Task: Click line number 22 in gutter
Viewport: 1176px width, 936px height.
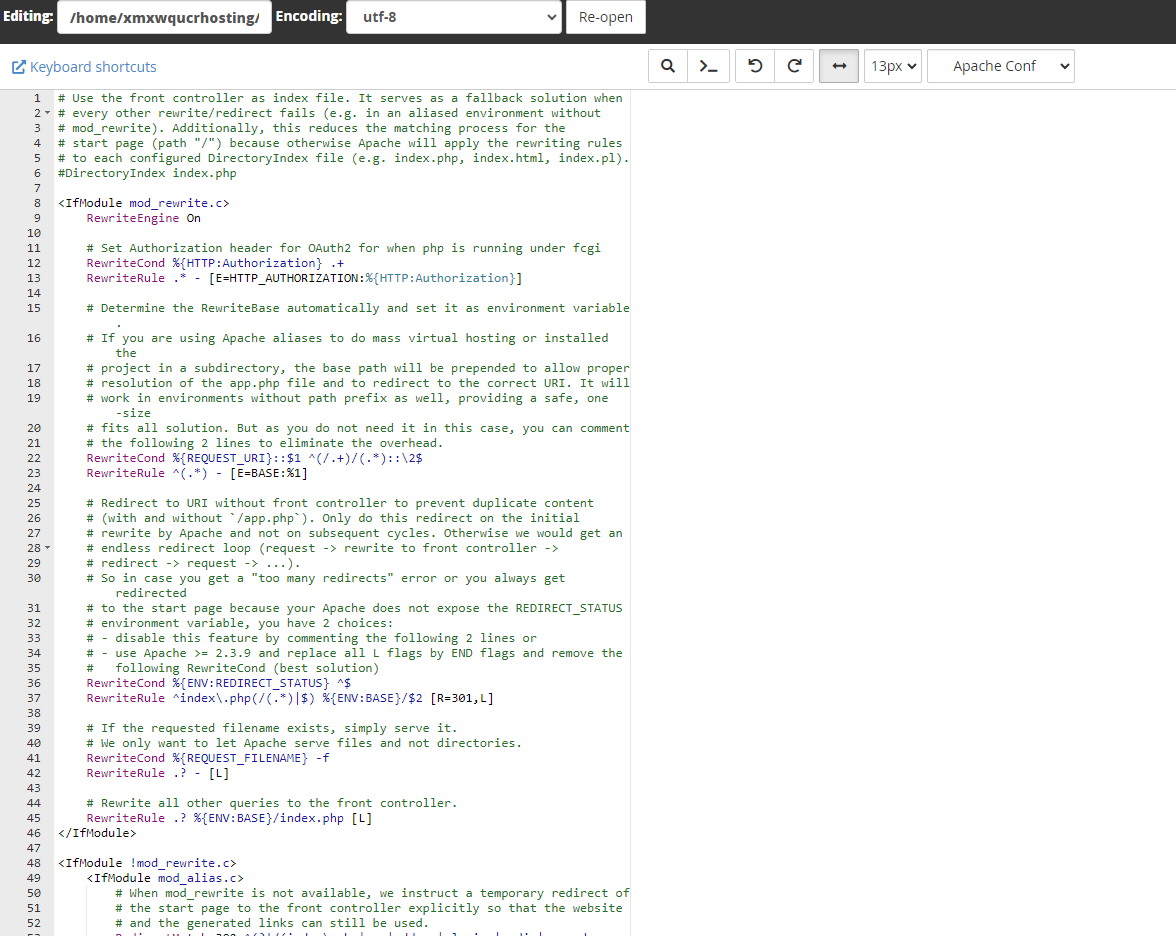Action: point(34,458)
